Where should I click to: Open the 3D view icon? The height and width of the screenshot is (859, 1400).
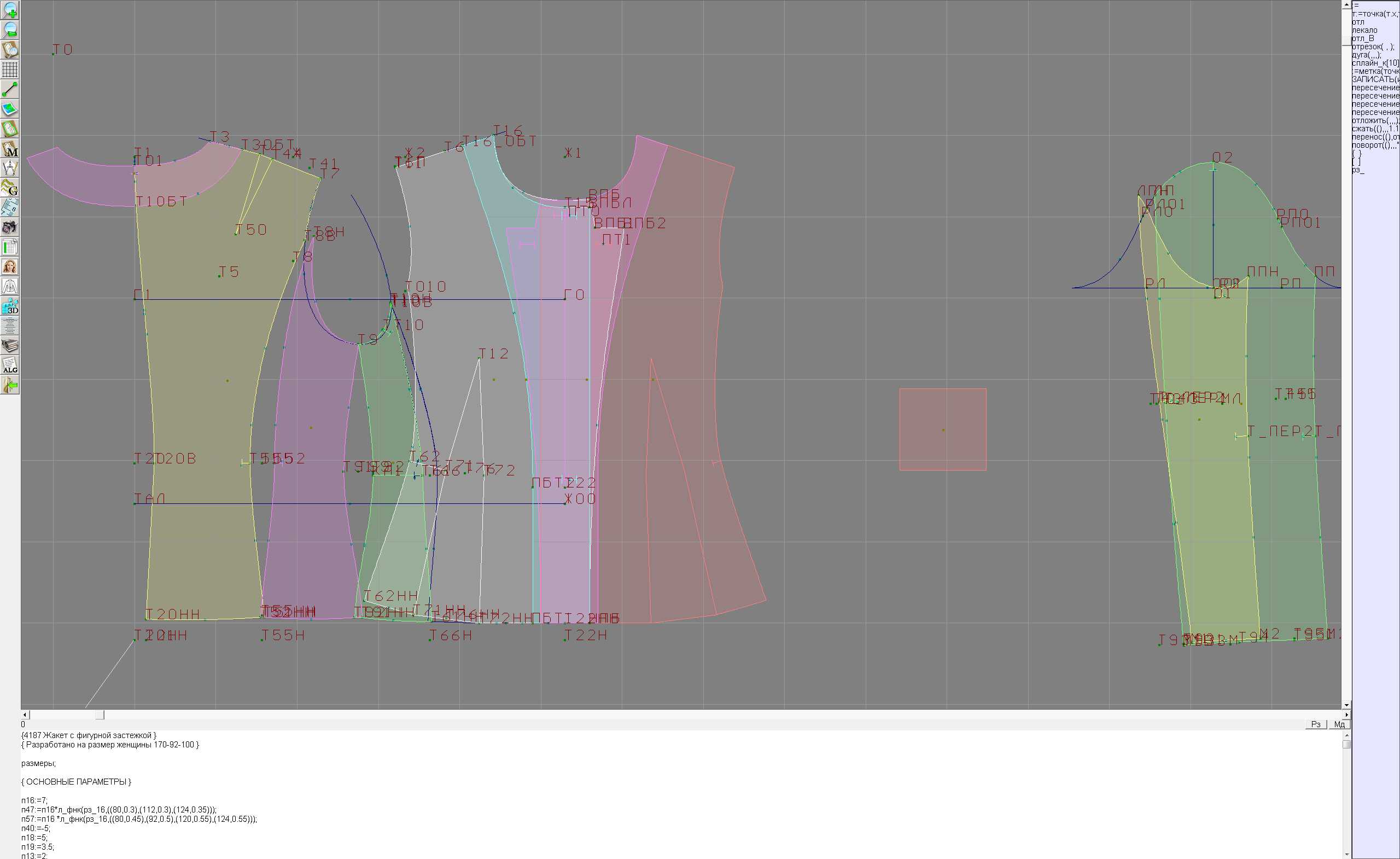tap(10, 306)
